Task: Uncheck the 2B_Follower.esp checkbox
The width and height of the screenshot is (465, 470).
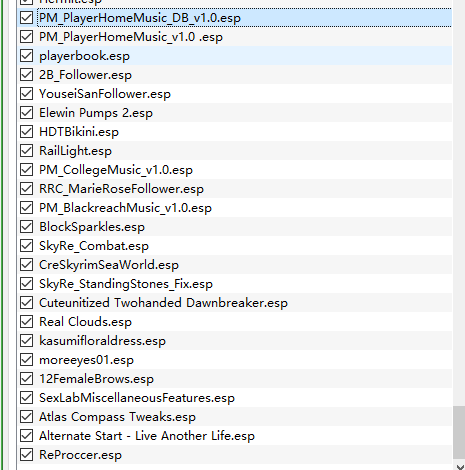Action: coord(26,75)
